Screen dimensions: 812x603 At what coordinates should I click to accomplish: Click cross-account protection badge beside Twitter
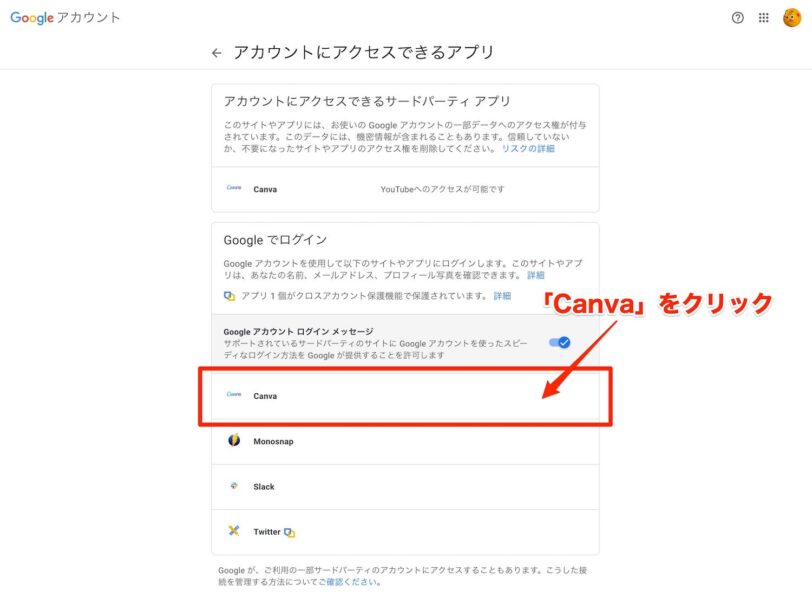289,533
